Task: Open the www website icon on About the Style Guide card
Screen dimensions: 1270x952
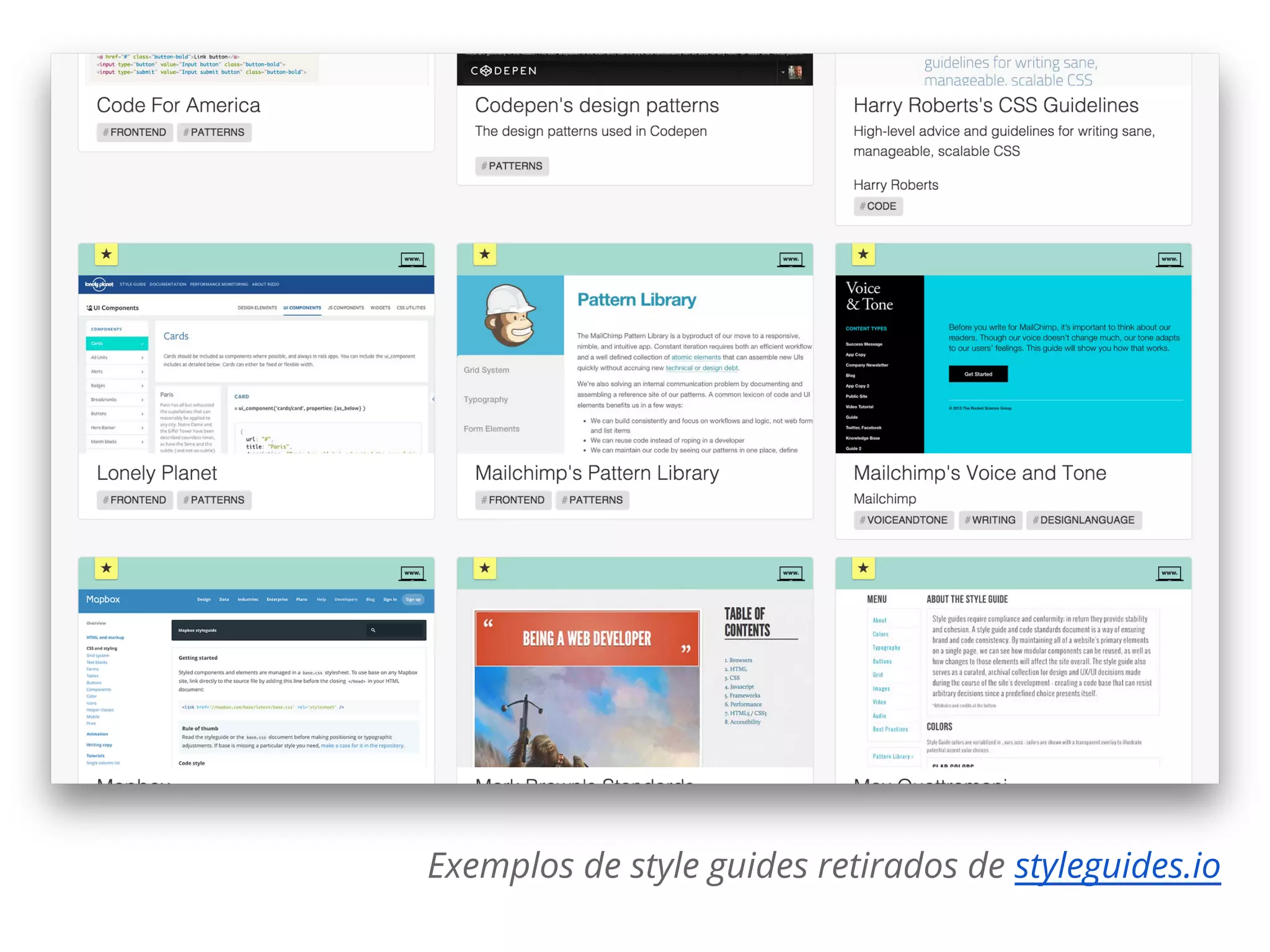Action: [x=1170, y=573]
